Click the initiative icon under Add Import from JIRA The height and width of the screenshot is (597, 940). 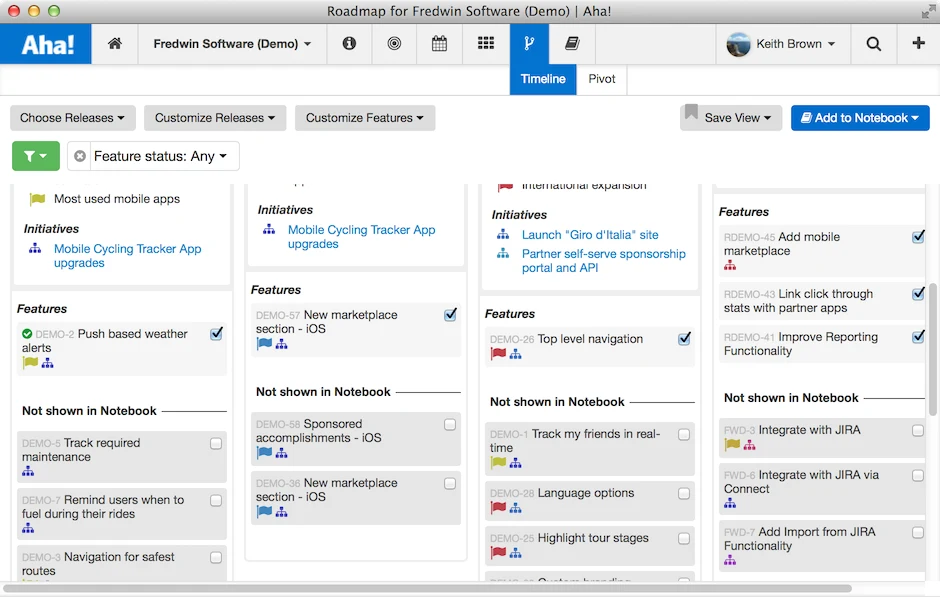730,560
